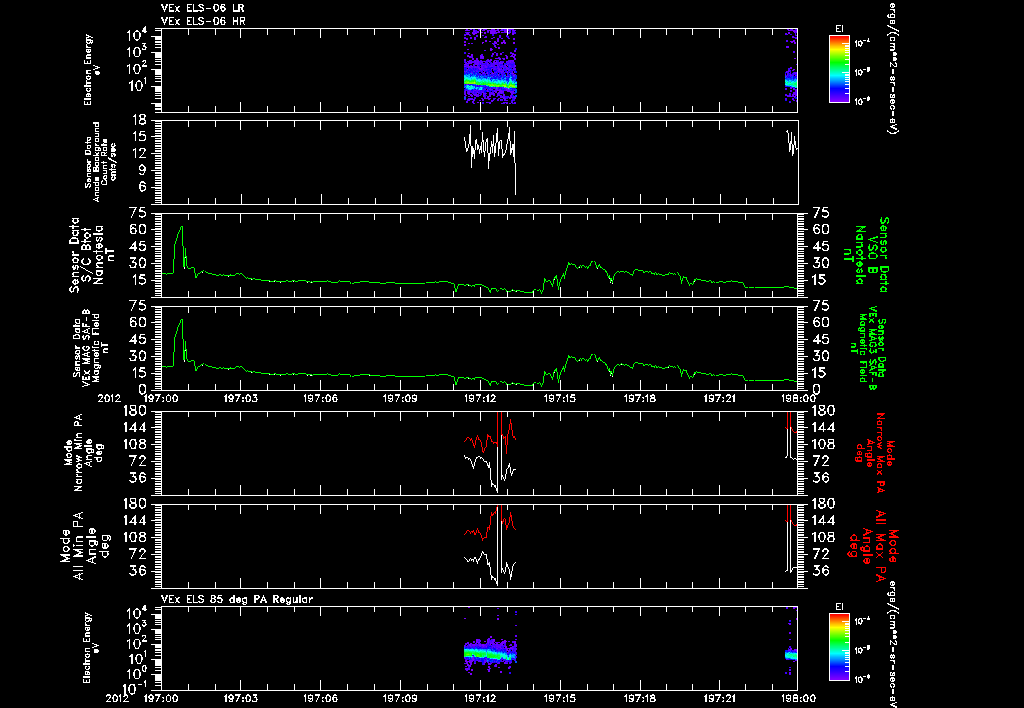Click the color bar beside the 85 deg PA spectrogram
Screen dimensions: 1024x708
pyautogui.click(x=839, y=647)
